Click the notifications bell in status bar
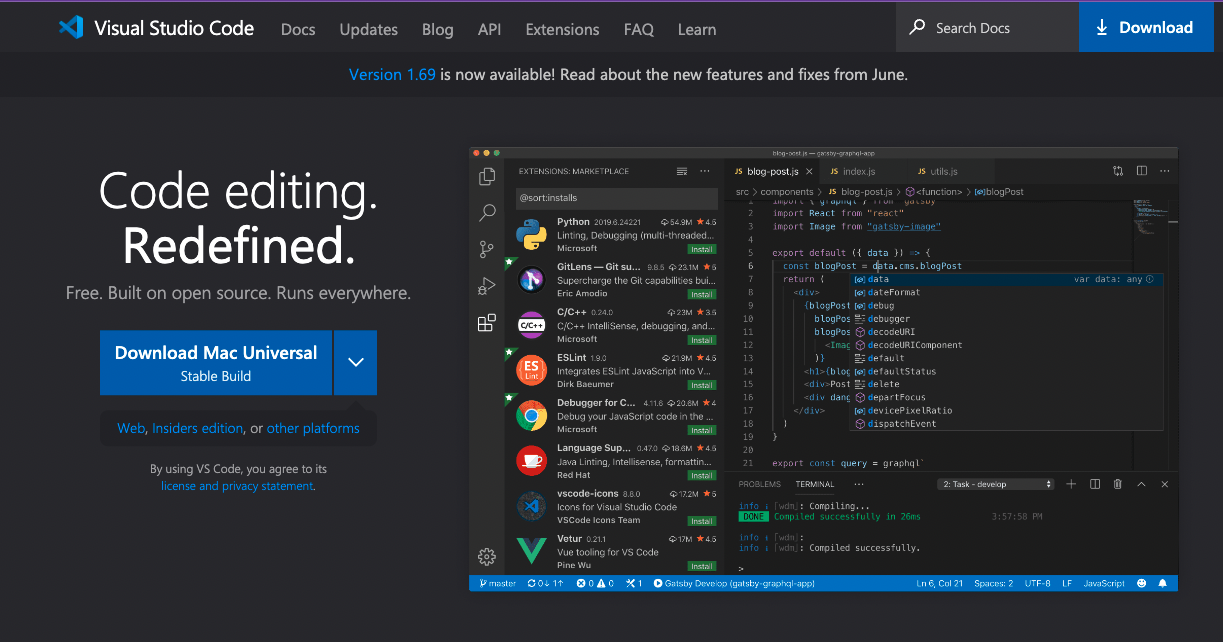The width and height of the screenshot is (1223, 644). tap(1163, 583)
